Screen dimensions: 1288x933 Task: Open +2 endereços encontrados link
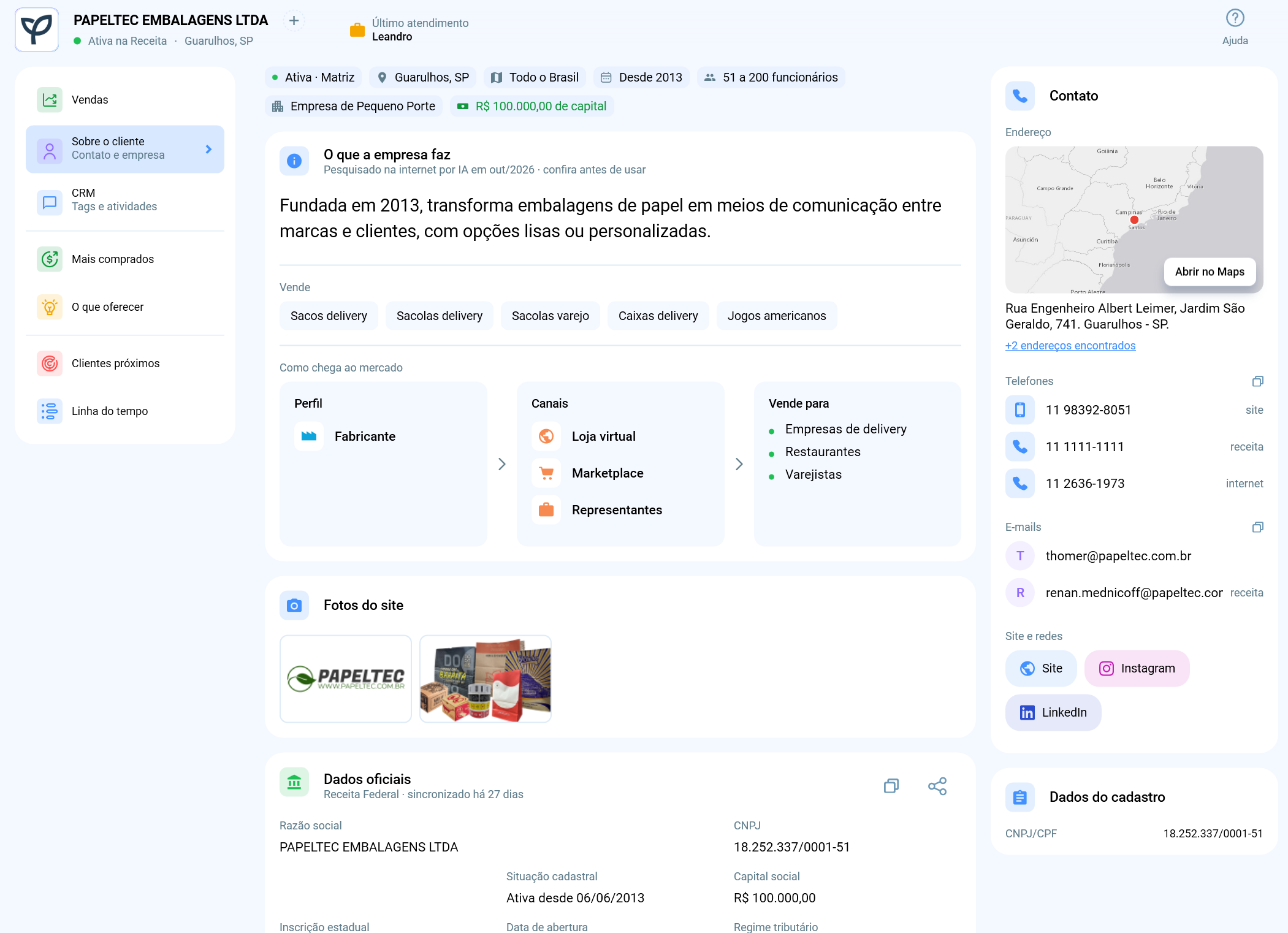pos(1070,346)
